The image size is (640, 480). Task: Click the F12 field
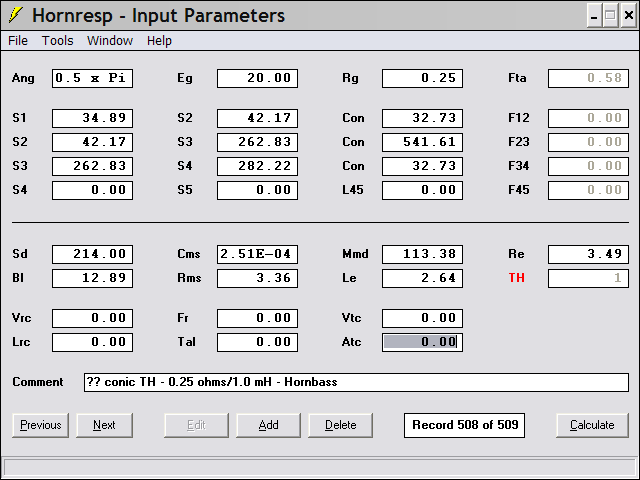(588, 118)
